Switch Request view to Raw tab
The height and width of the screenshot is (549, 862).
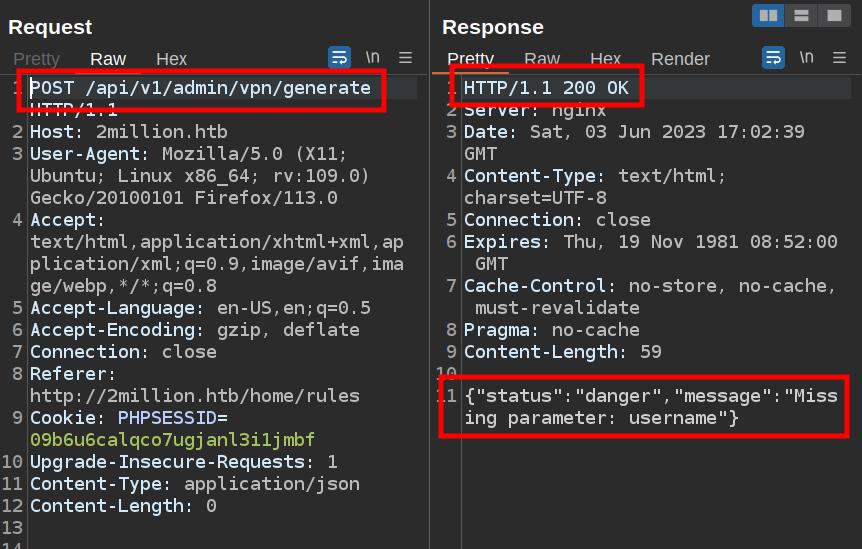pos(108,59)
